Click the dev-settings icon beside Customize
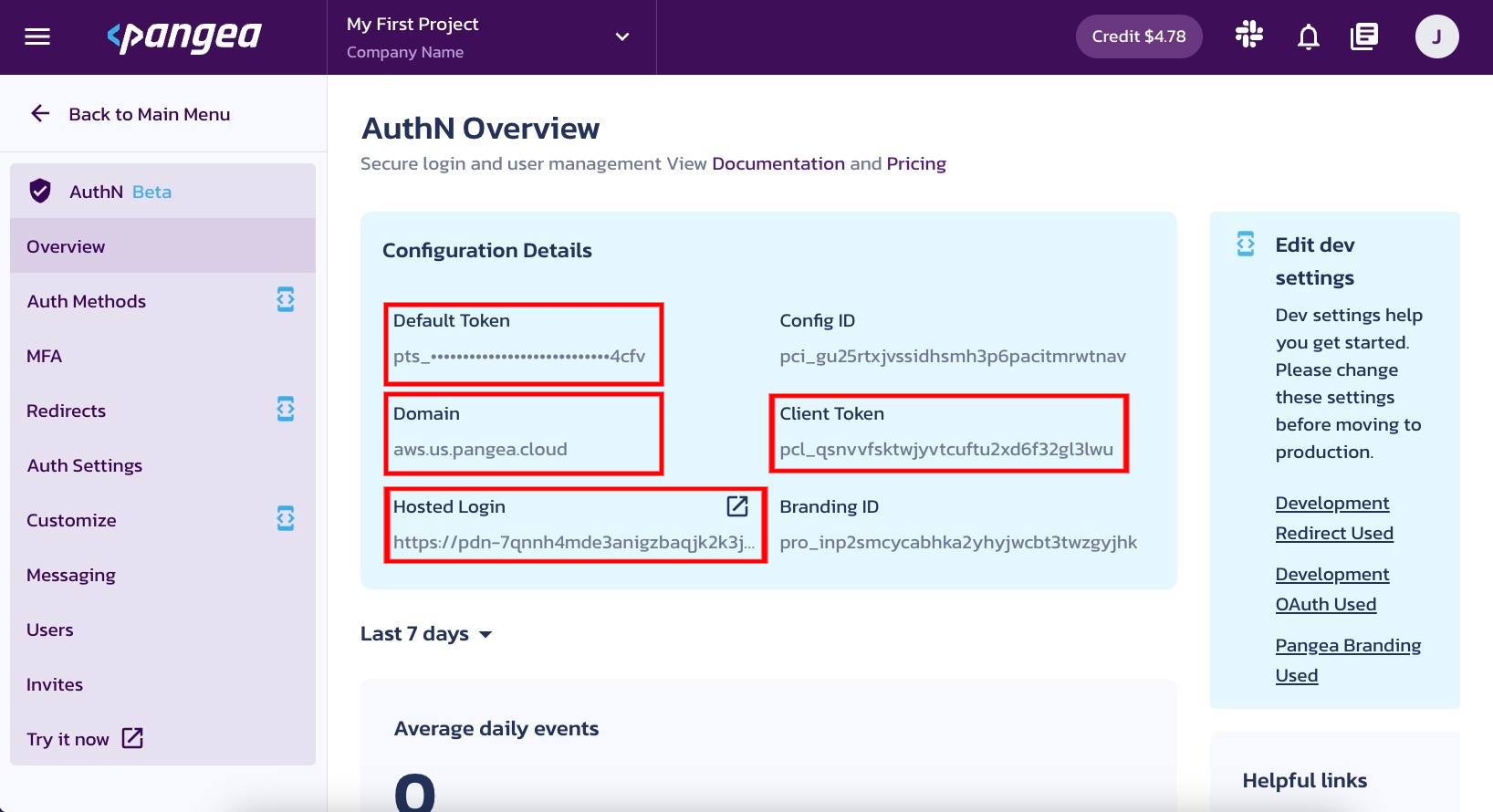The height and width of the screenshot is (812, 1493). (x=286, y=518)
